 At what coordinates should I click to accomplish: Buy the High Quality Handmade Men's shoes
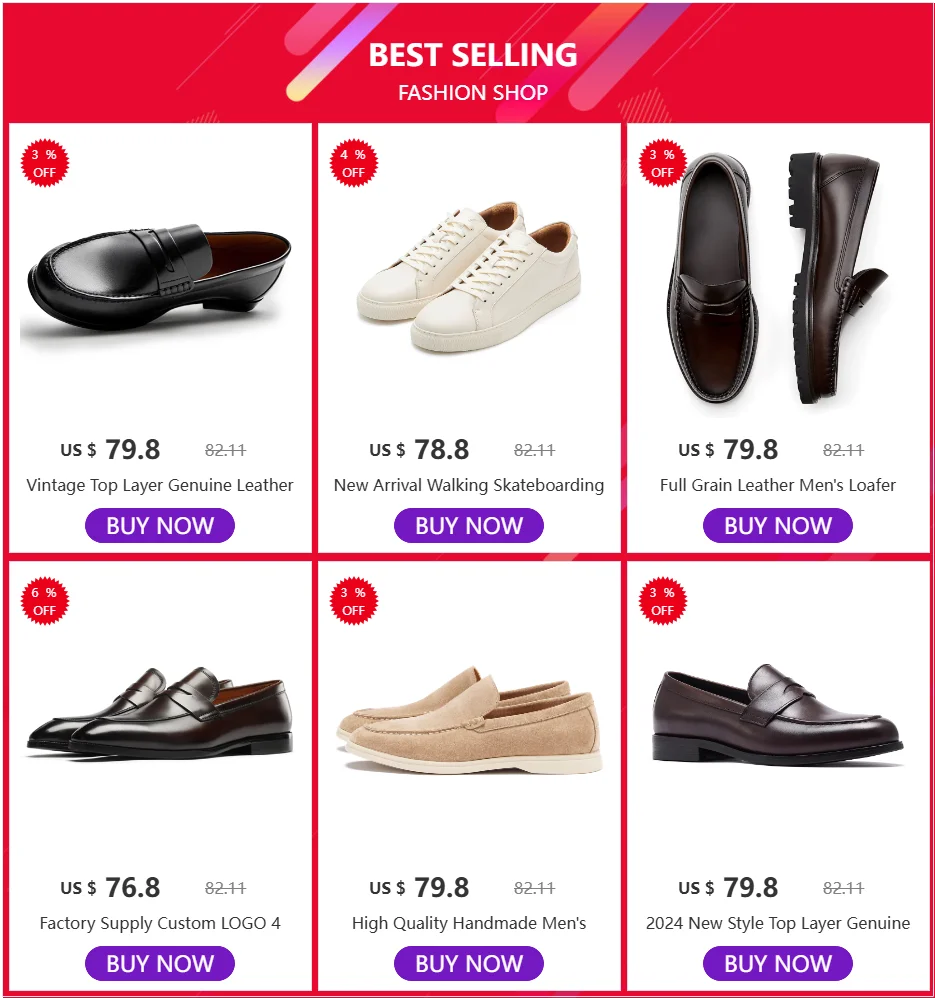468,964
